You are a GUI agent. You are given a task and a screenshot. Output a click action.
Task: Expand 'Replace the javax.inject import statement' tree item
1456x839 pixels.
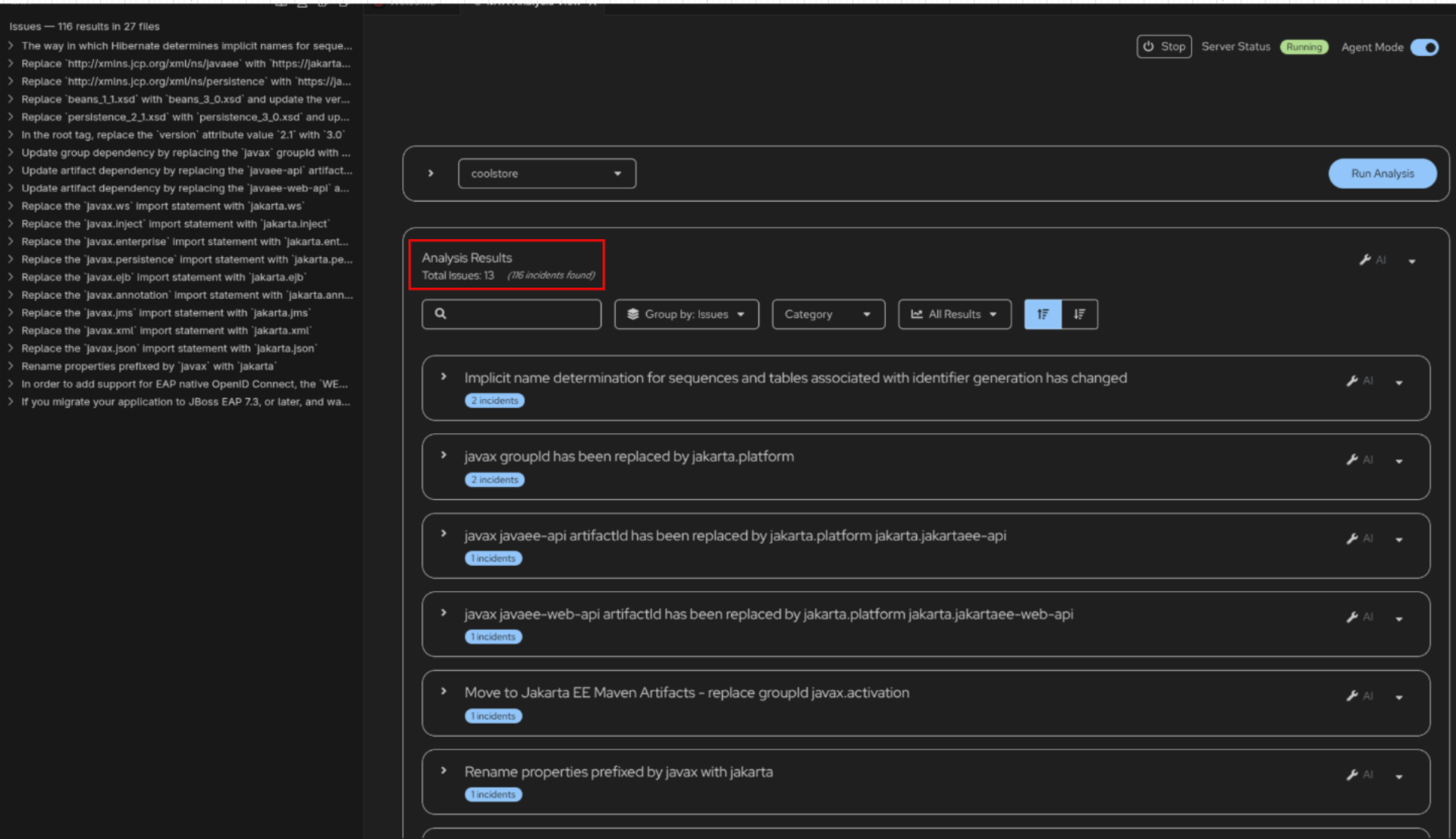pyautogui.click(x=11, y=224)
